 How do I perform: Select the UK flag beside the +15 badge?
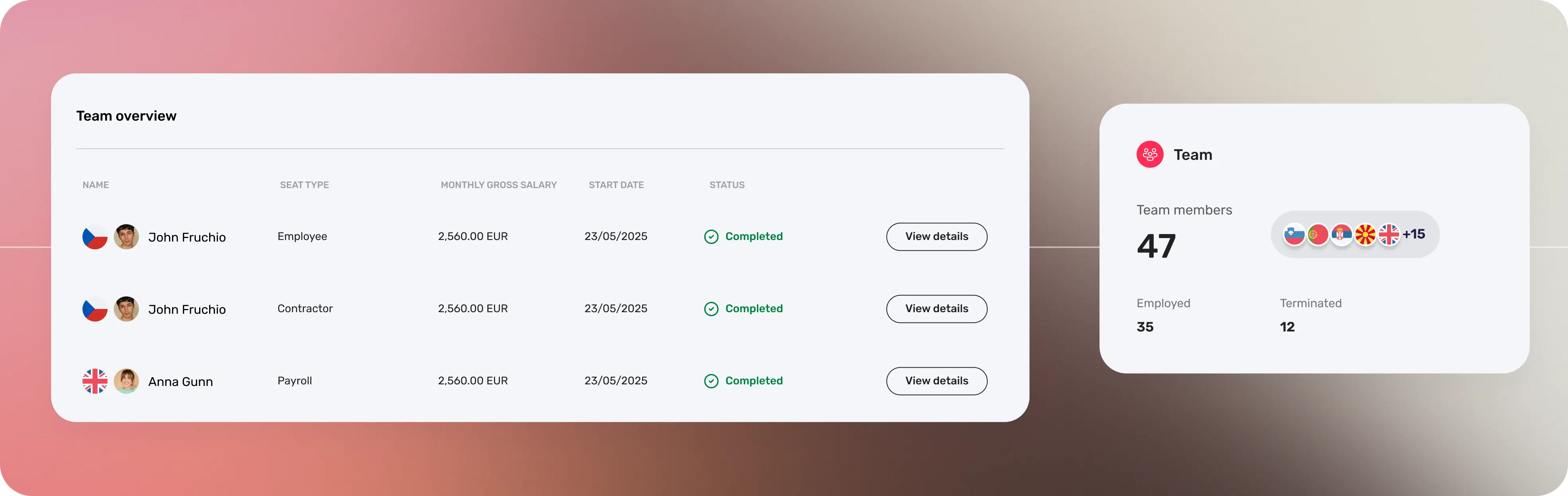[x=1389, y=234]
